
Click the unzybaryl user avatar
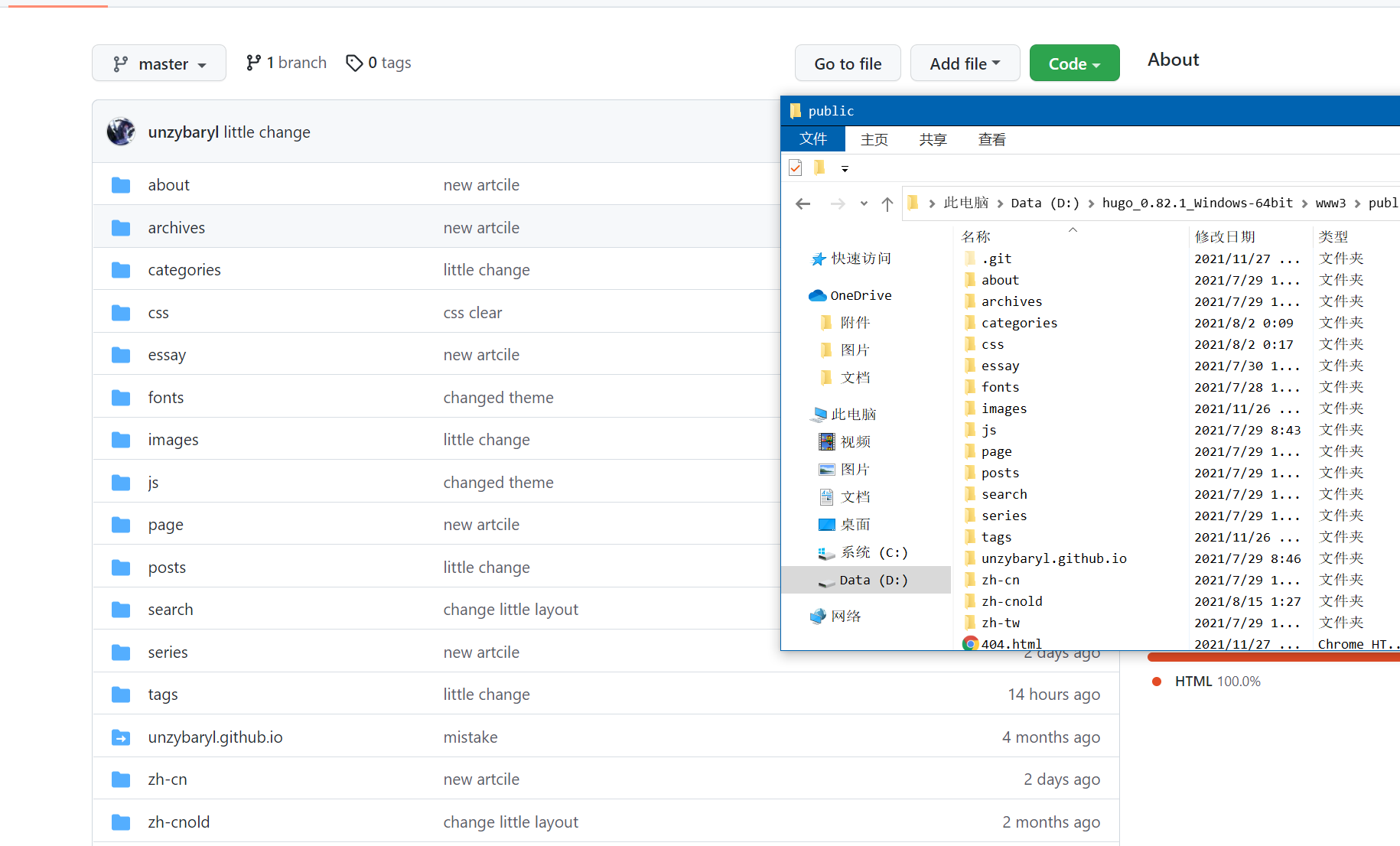[121, 132]
